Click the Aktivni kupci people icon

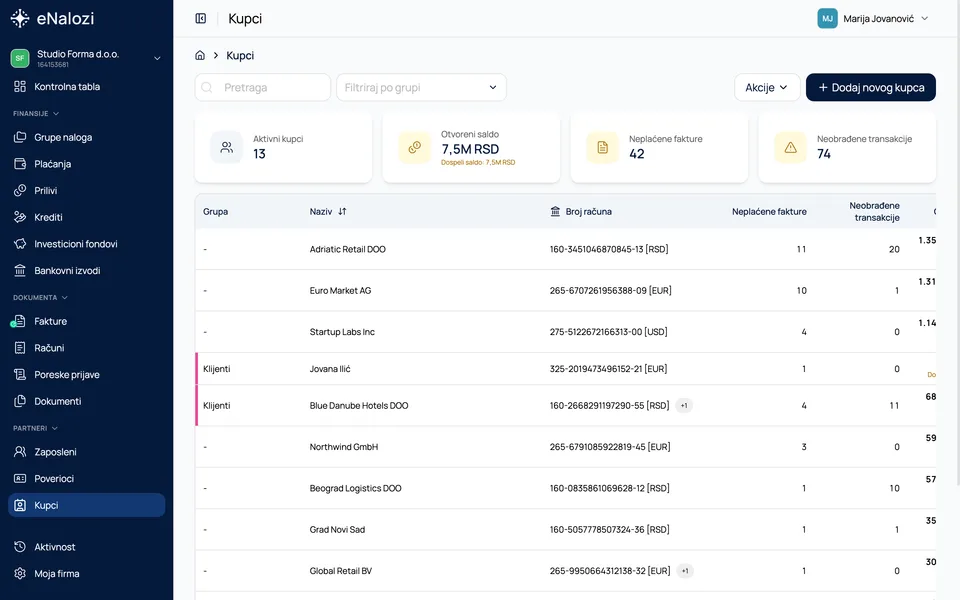(x=227, y=148)
